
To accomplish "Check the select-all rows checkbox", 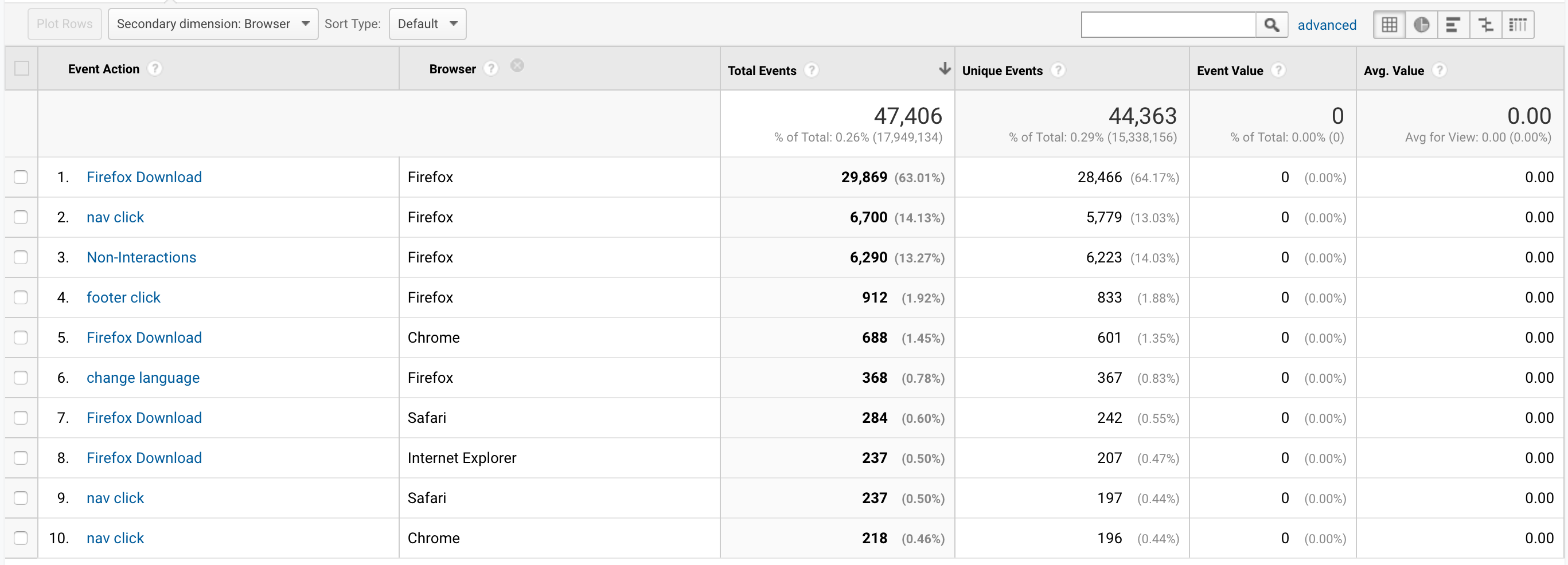I will point(22,68).
